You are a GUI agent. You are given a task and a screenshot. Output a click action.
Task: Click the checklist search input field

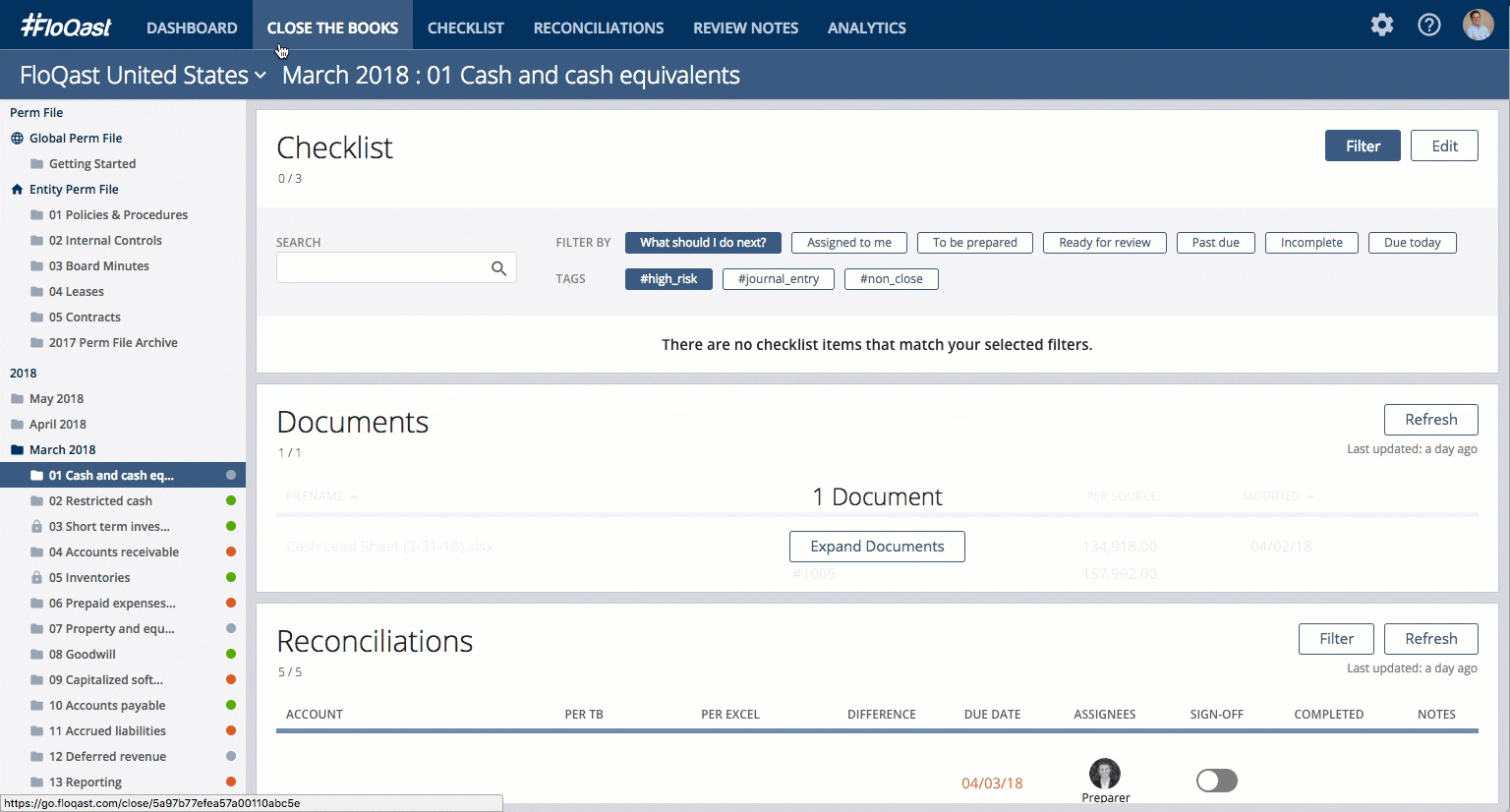[x=396, y=268]
